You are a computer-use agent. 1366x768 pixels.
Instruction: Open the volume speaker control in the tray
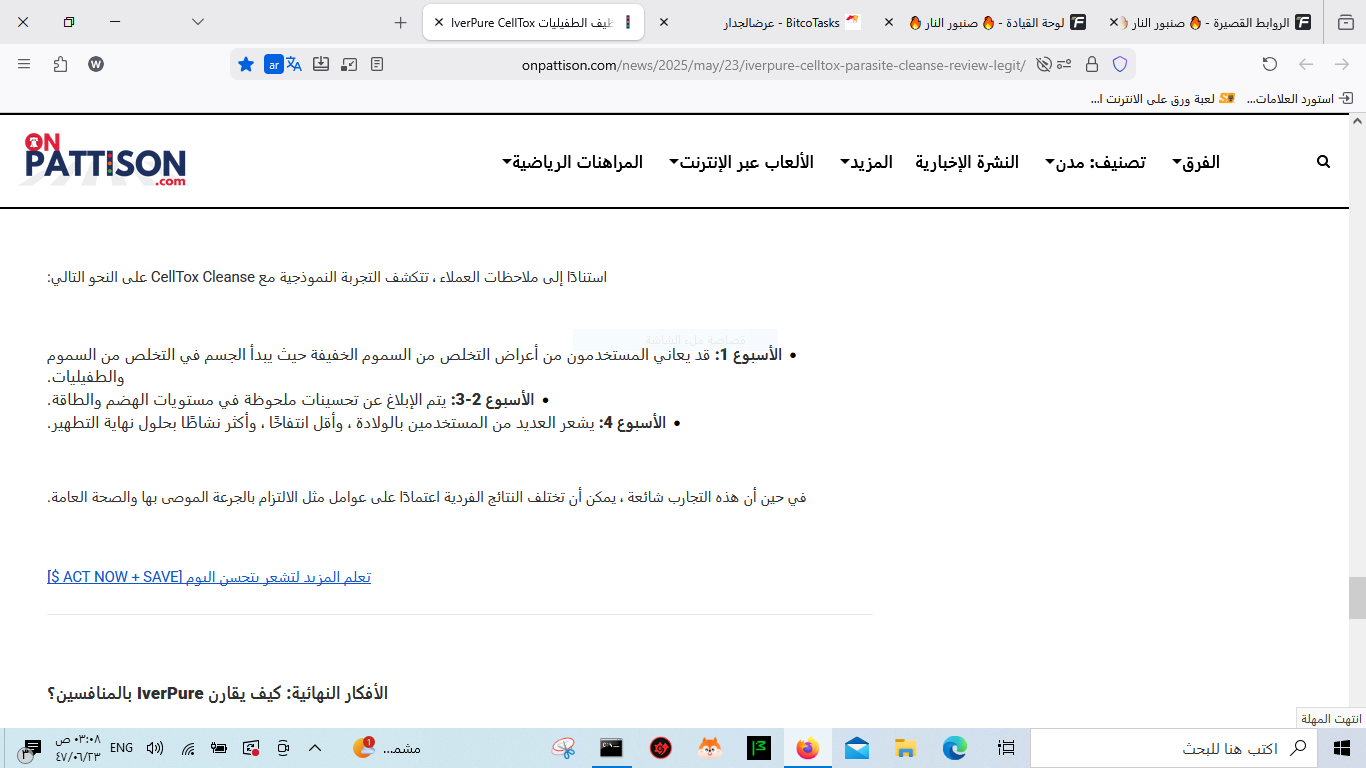pyautogui.click(x=155, y=748)
